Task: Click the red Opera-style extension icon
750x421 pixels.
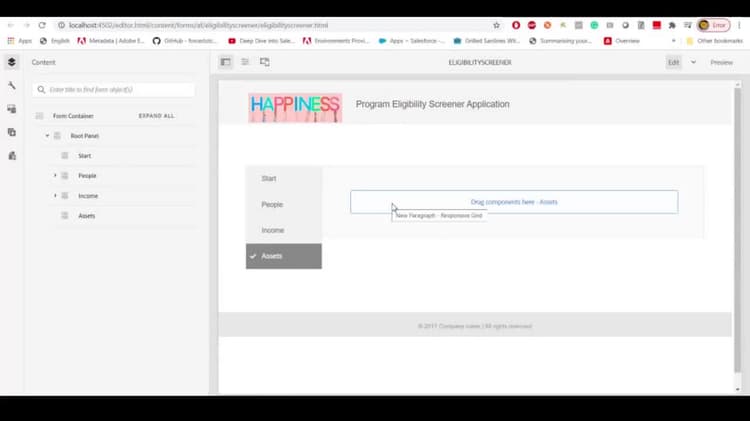Action: [x=516, y=25]
